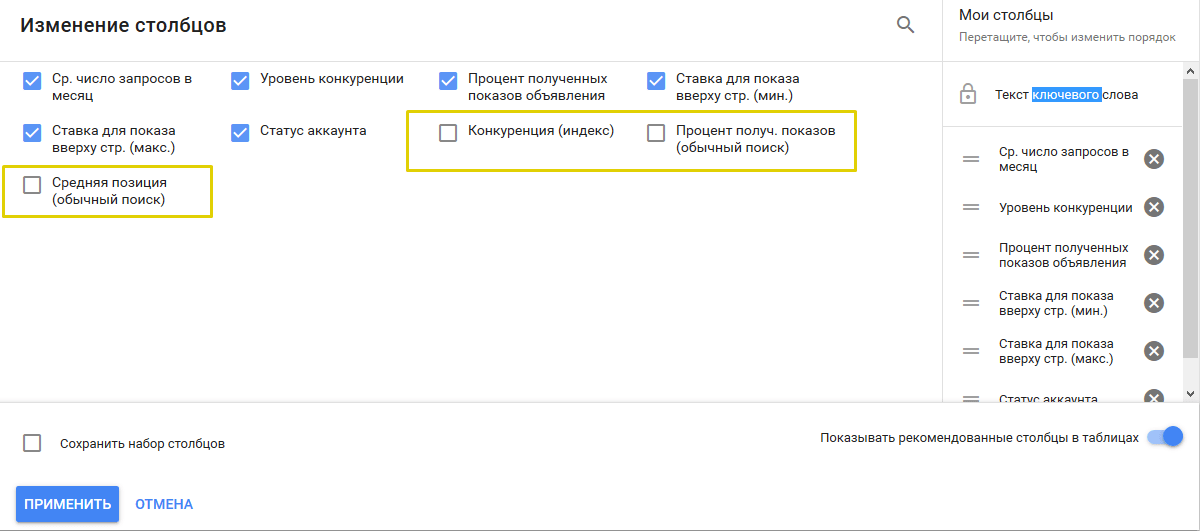The width and height of the screenshot is (1200, 531).
Task: Remove 'Ср. число запросов в месяц' column
Action: coord(1154,159)
